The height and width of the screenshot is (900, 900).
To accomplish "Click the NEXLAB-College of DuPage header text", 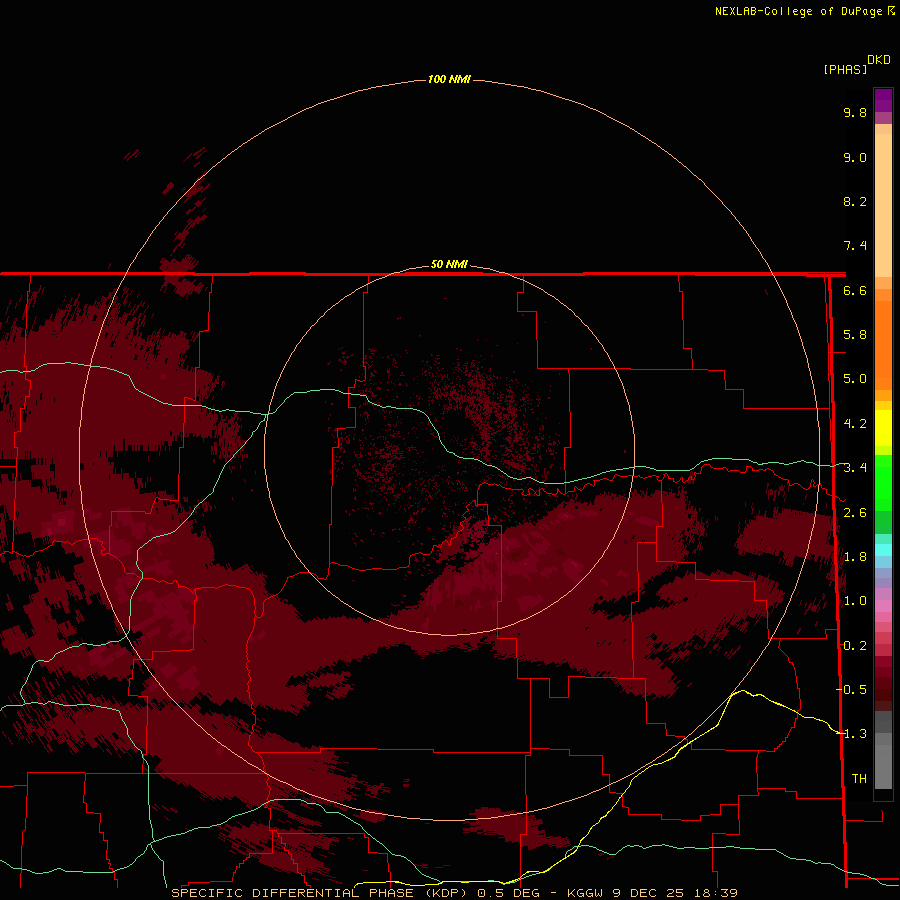I will (798, 11).
